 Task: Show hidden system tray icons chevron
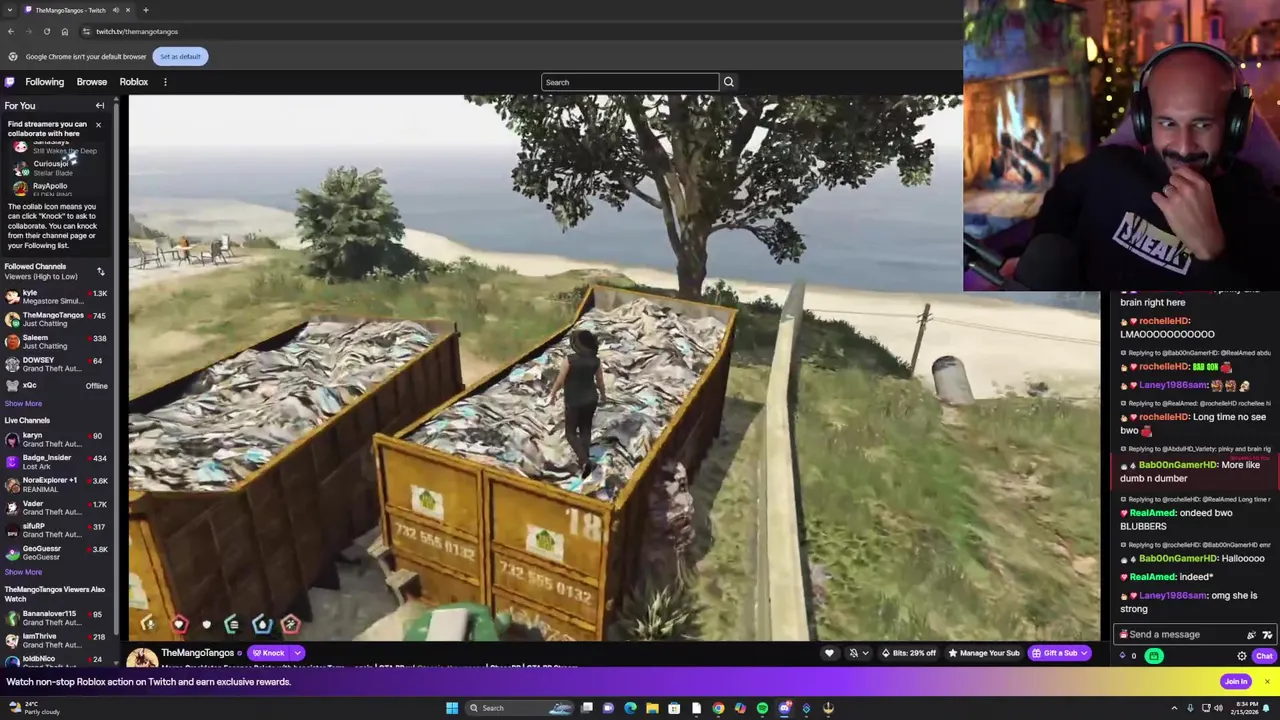(x=1174, y=708)
